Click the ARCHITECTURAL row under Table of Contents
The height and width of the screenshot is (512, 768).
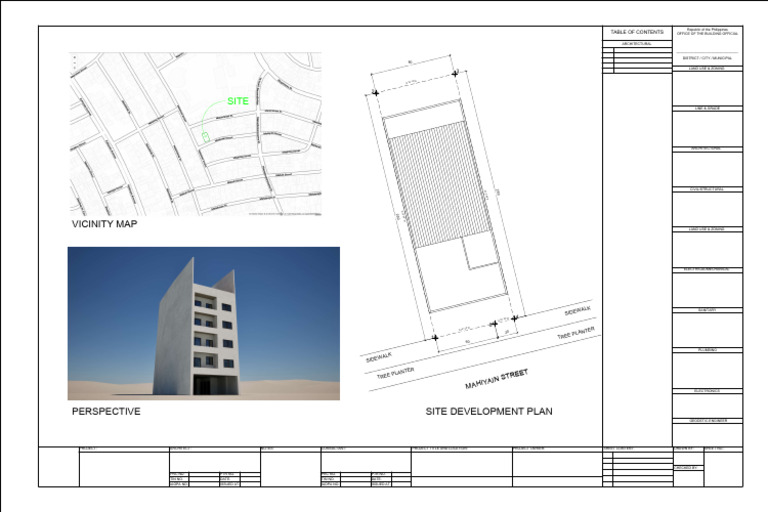pos(637,44)
